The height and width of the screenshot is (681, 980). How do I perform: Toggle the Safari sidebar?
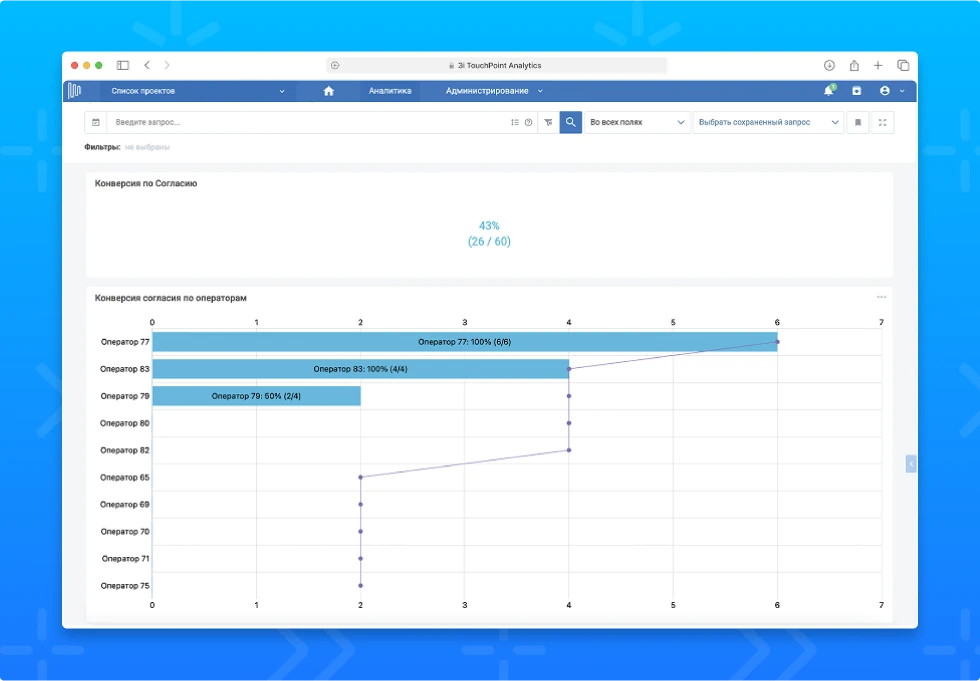(x=123, y=65)
